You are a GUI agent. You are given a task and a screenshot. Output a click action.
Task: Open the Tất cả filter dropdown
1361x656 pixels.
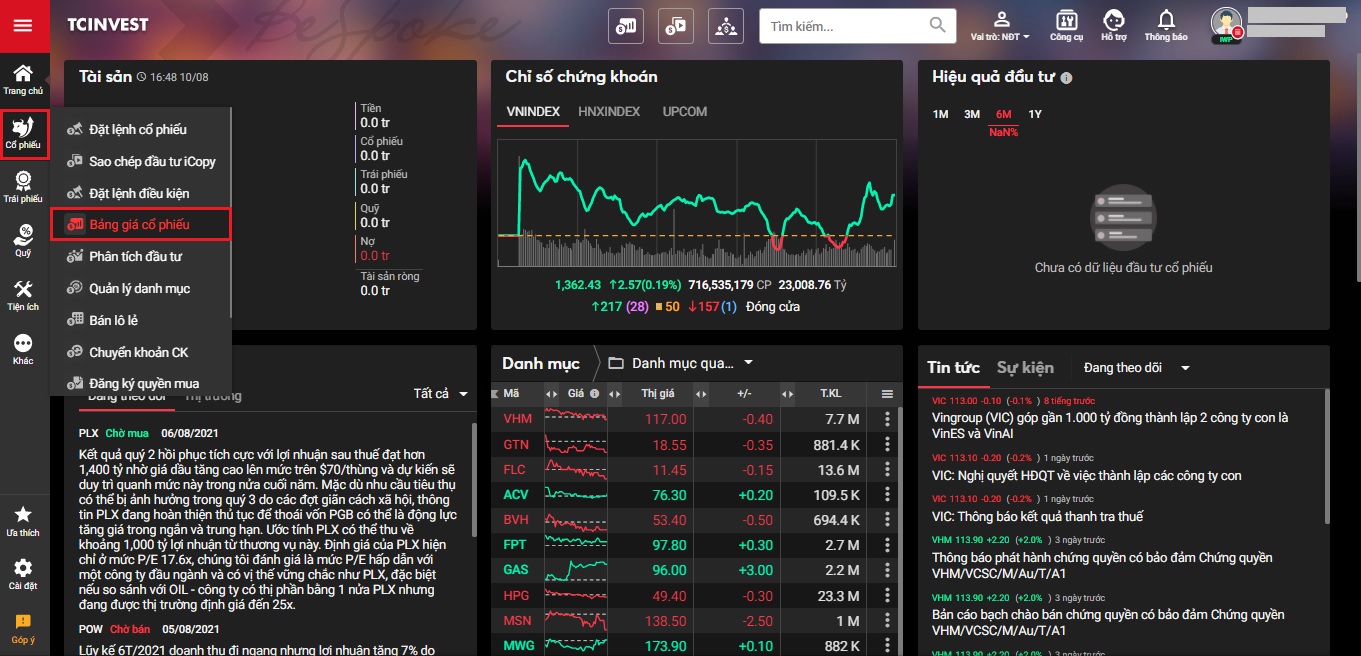(440, 394)
